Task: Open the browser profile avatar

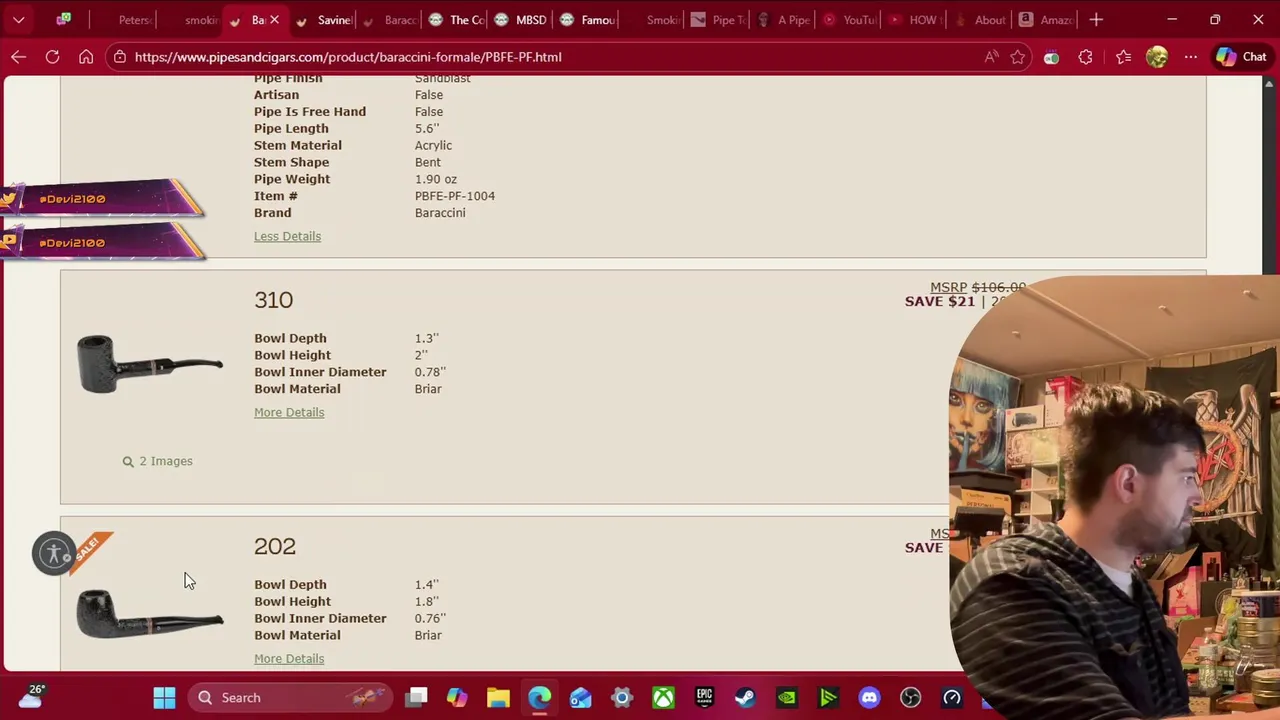Action: 1157,57
